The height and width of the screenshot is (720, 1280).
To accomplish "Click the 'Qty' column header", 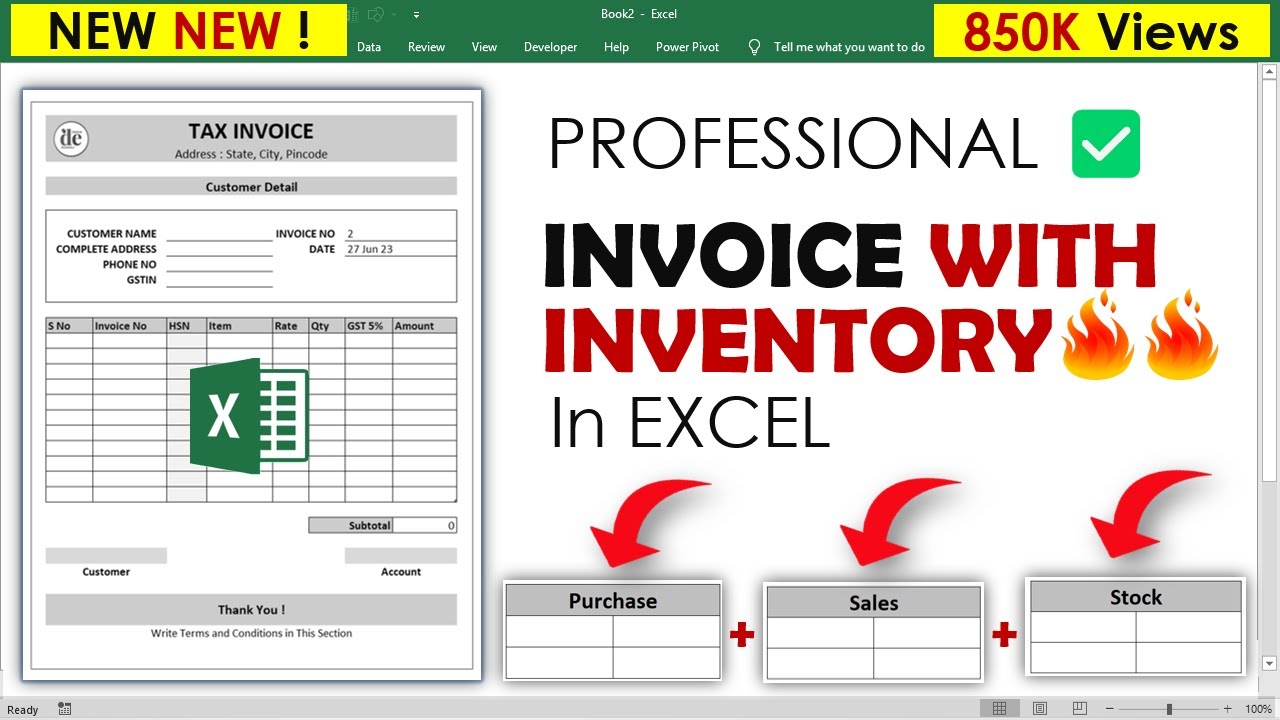I will coord(327,326).
